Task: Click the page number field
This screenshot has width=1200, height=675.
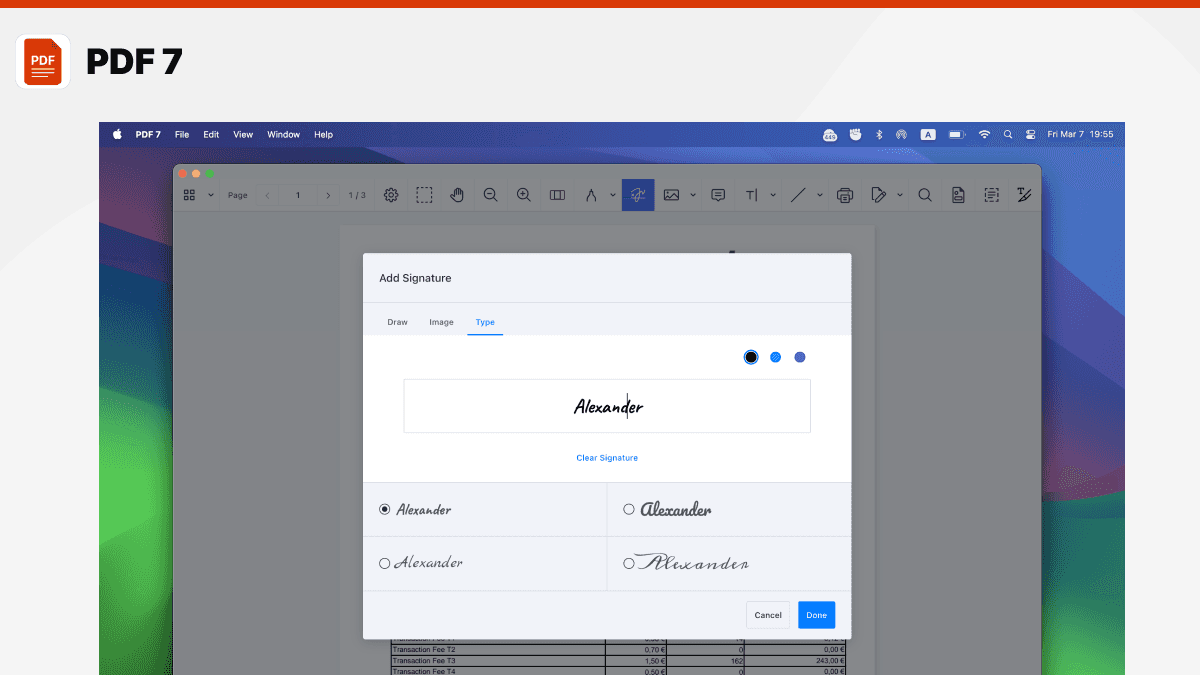Action: click(298, 195)
